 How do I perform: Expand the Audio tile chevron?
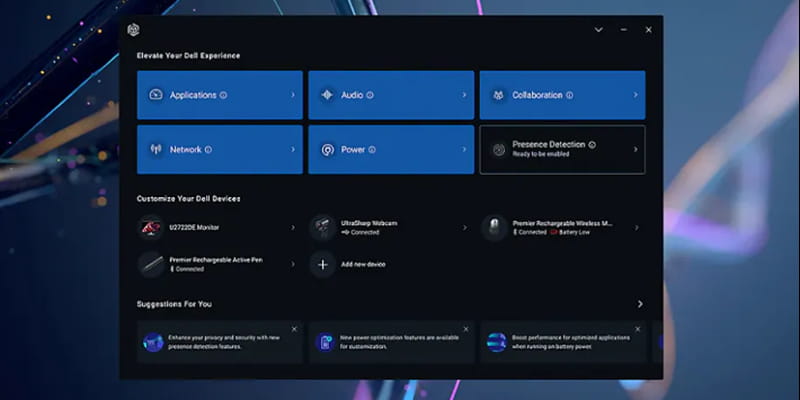click(x=464, y=95)
